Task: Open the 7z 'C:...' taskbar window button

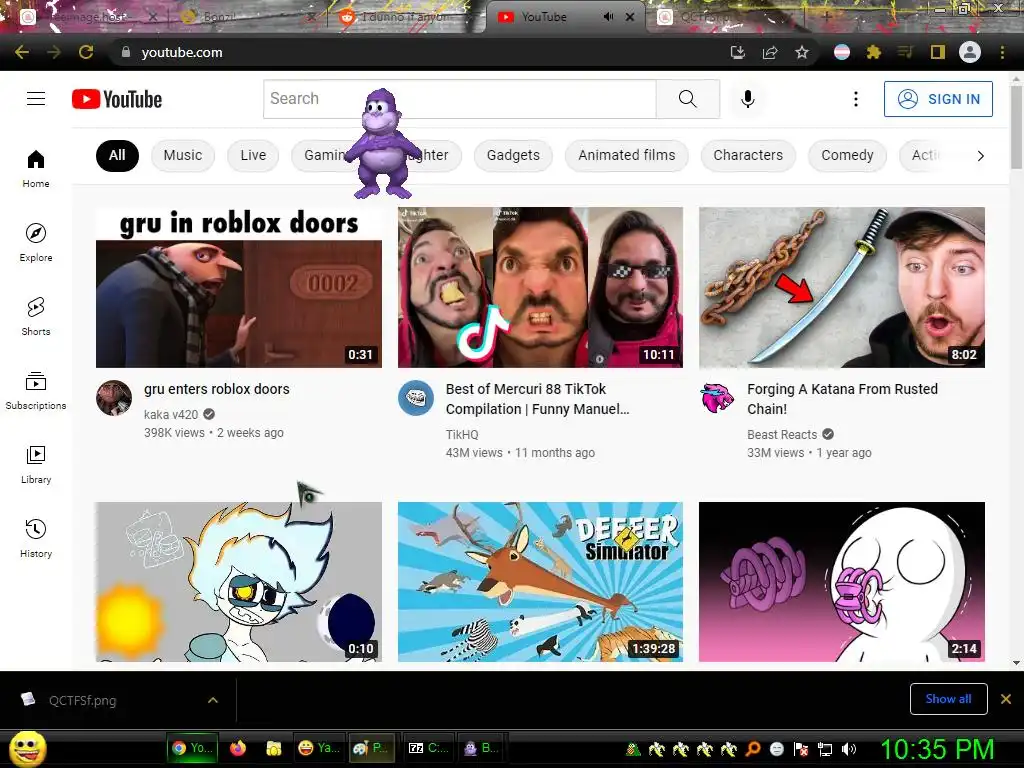Action: pos(428,748)
